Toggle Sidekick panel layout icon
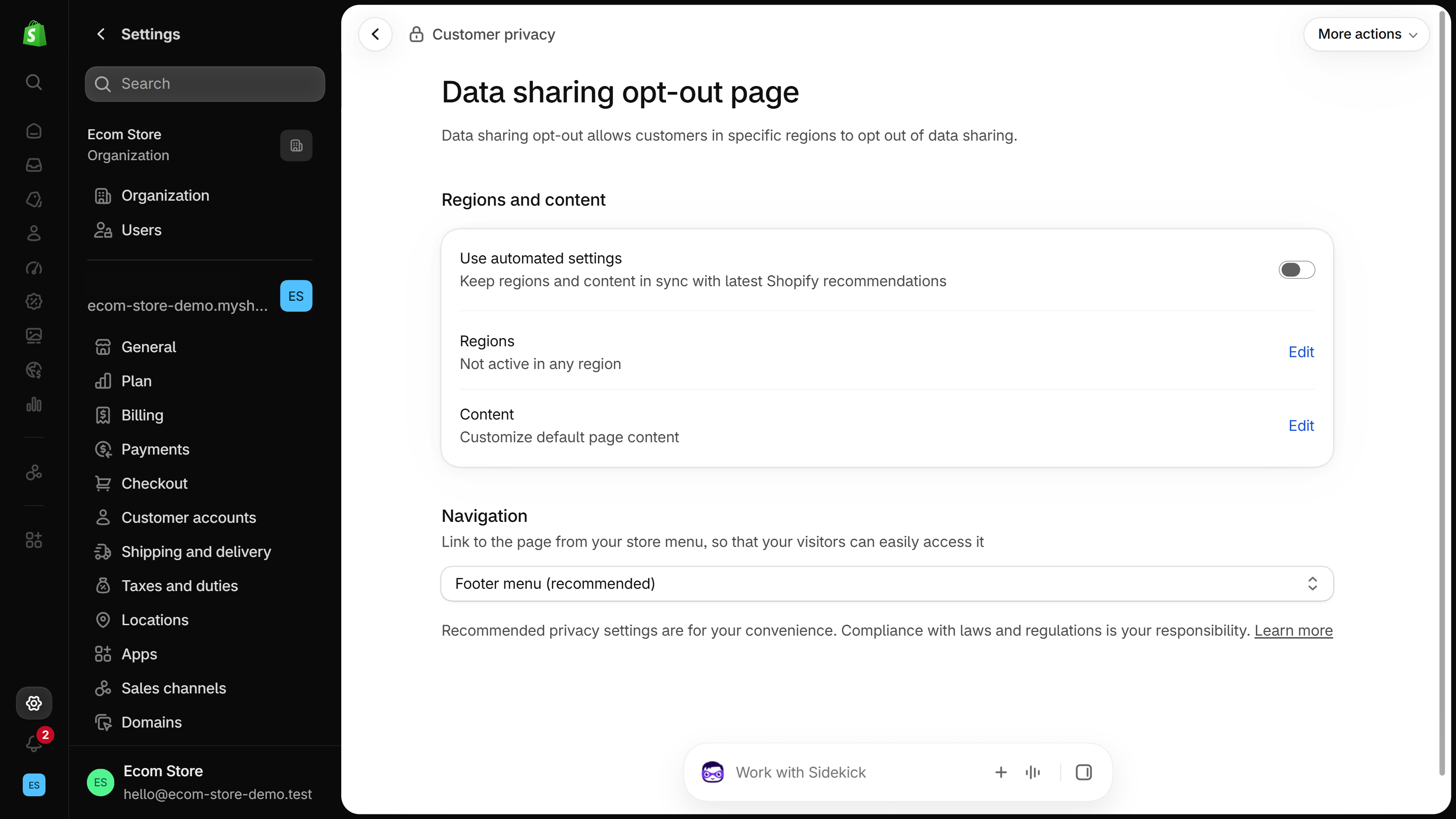The image size is (1456, 819). (1083, 773)
